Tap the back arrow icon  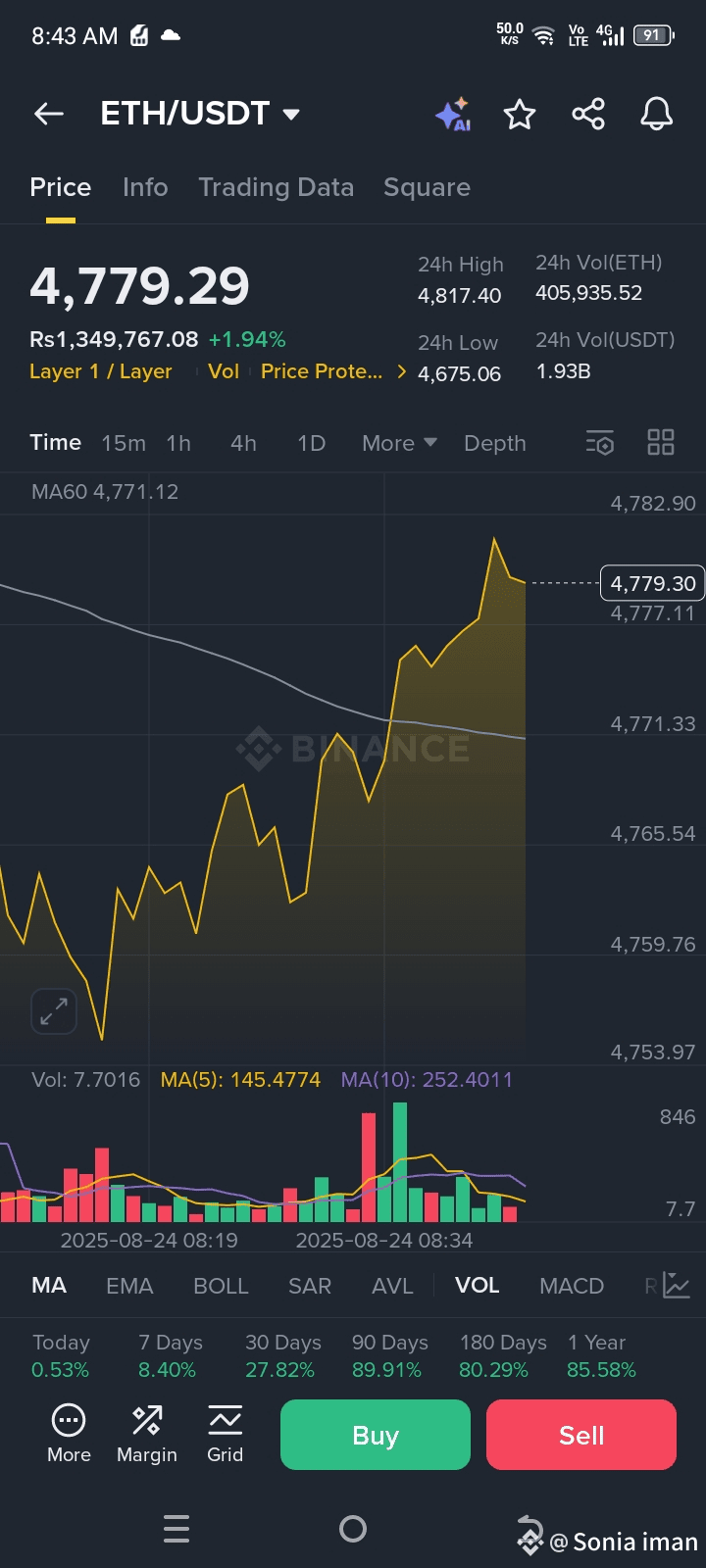(x=48, y=114)
